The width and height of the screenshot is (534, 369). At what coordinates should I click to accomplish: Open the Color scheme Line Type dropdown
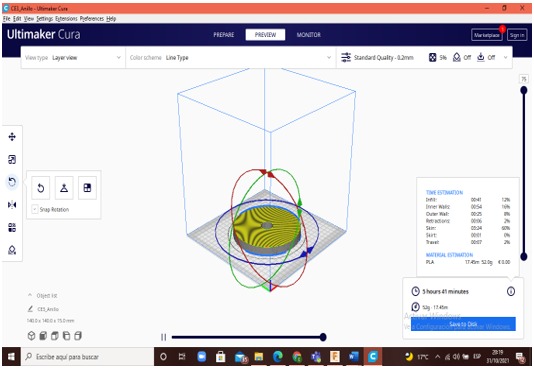231,58
